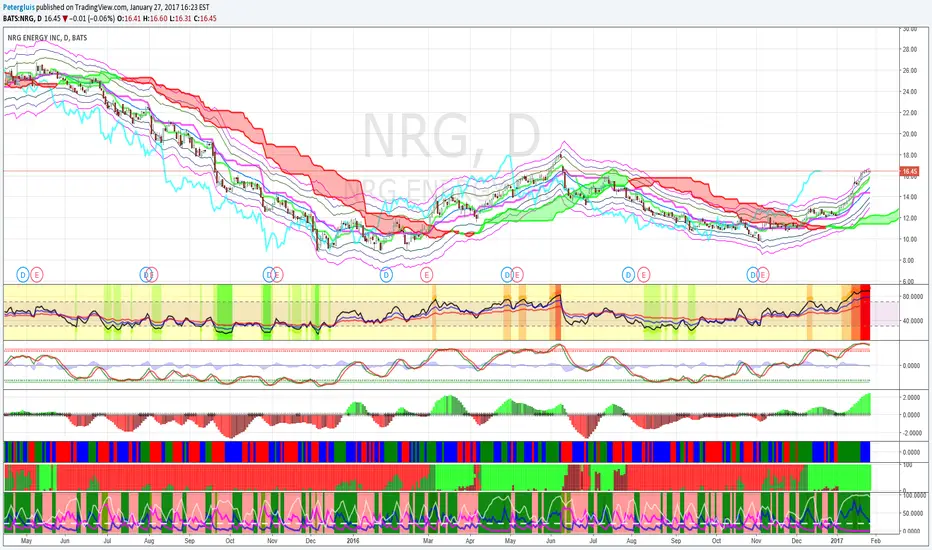Click the L:16.31 low value
Image resolution: width=932 pixels, height=550 pixels.
click(180, 18)
